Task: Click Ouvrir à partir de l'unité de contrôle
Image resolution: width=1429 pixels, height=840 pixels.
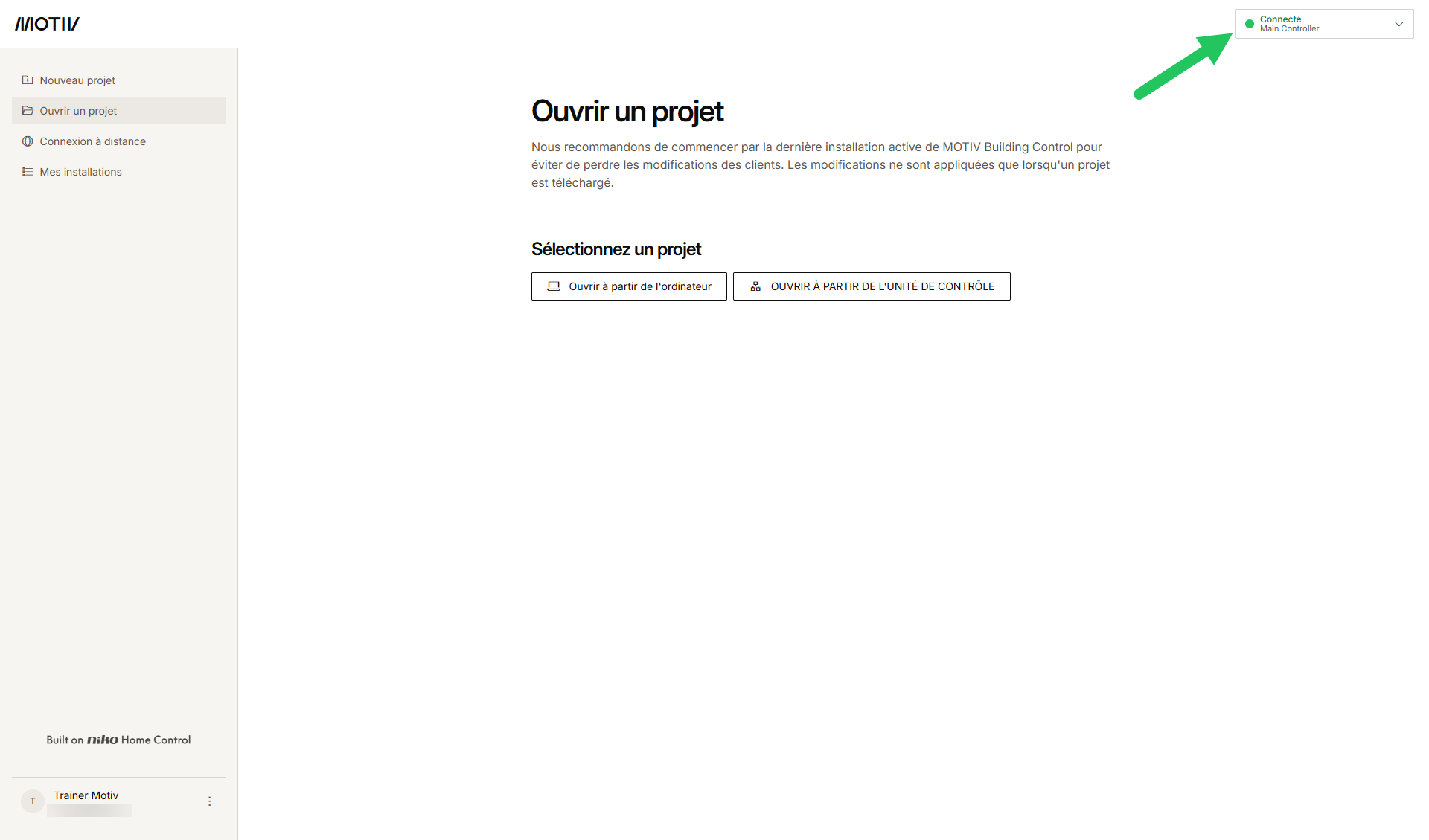Action: click(x=872, y=286)
